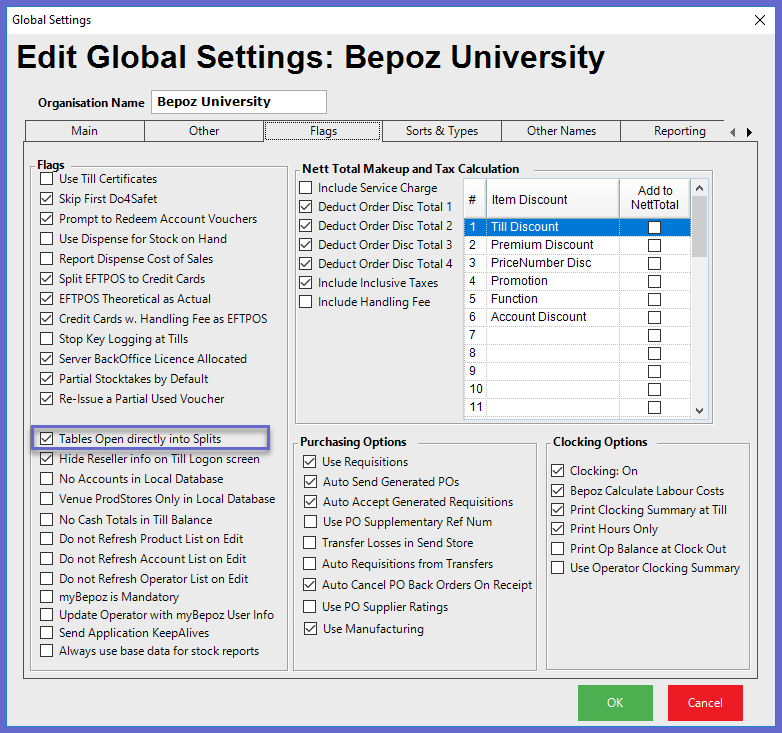Viewport: 782px width, 733px height.
Task: Enable No Cash Totals in Till Balance
Action: coord(46,520)
